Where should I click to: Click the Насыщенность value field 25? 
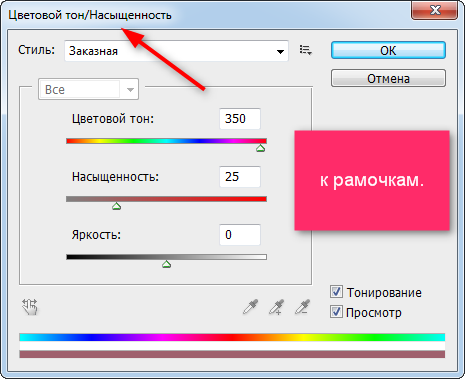coord(240,177)
